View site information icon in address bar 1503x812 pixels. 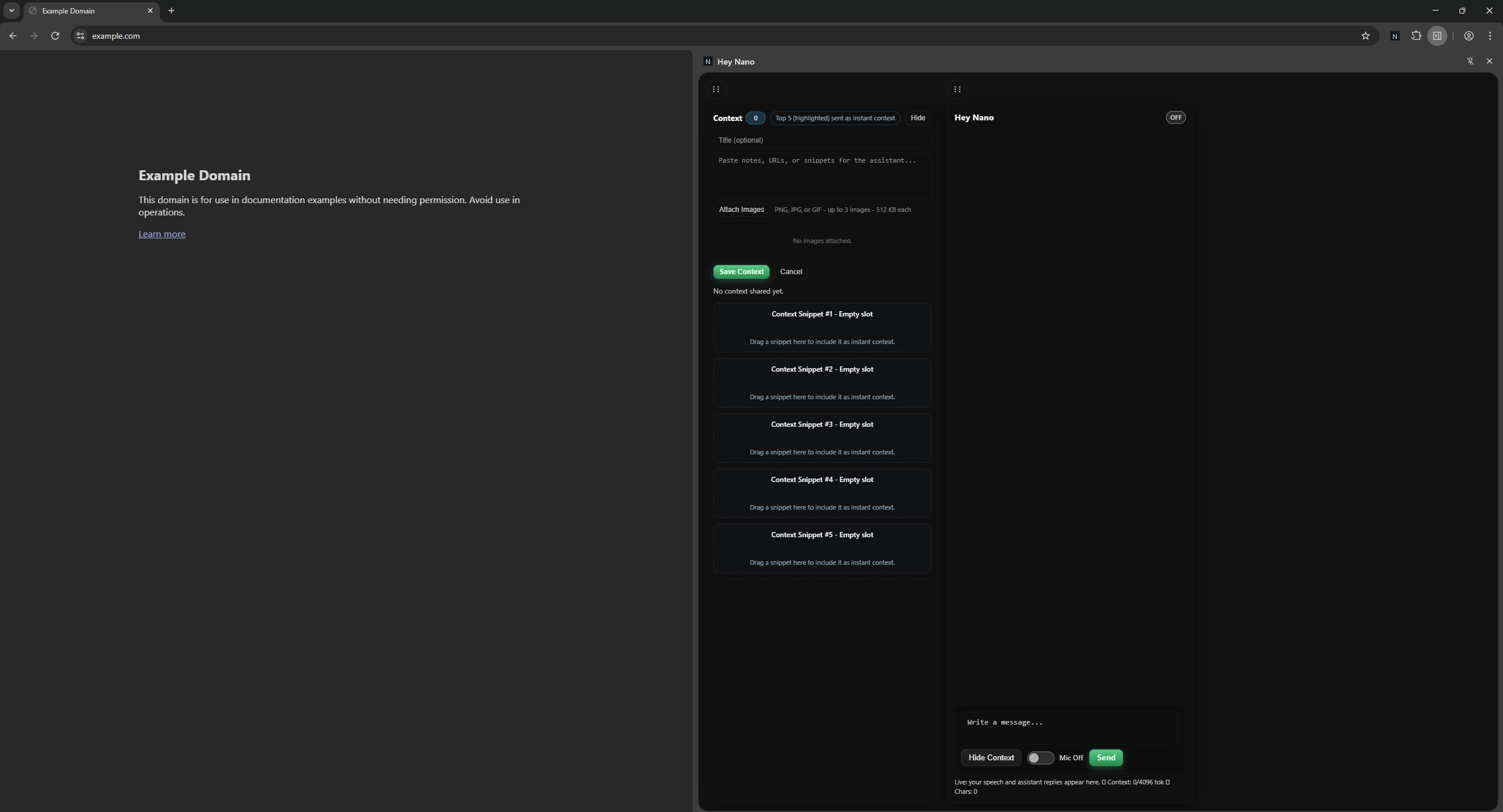point(80,36)
